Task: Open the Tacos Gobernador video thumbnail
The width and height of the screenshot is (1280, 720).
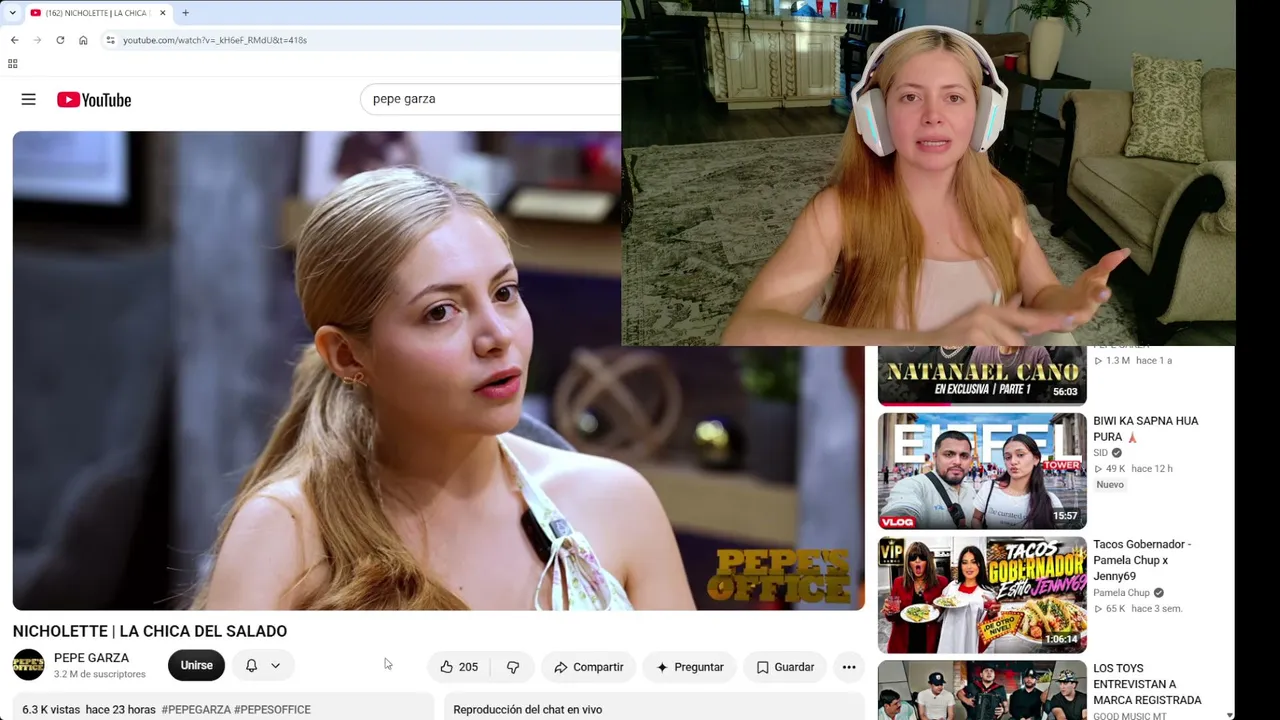Action: (x=982, y=595)
